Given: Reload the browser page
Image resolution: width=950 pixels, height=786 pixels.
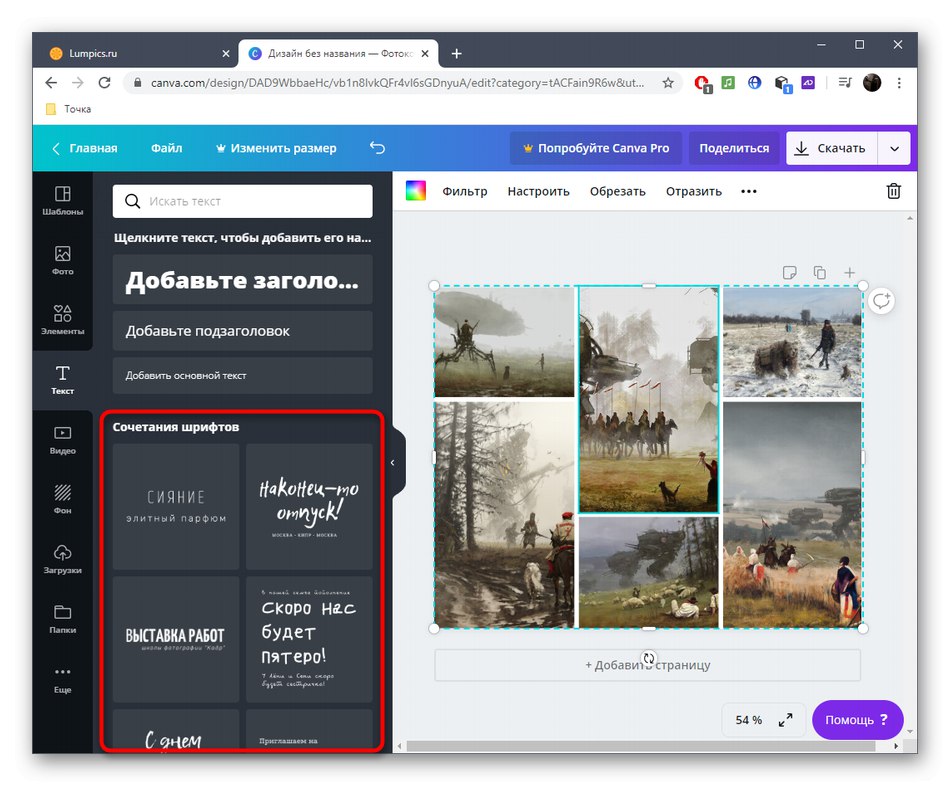Looking at the screenshot, I should pyautogui.click(x=104, y=83).
